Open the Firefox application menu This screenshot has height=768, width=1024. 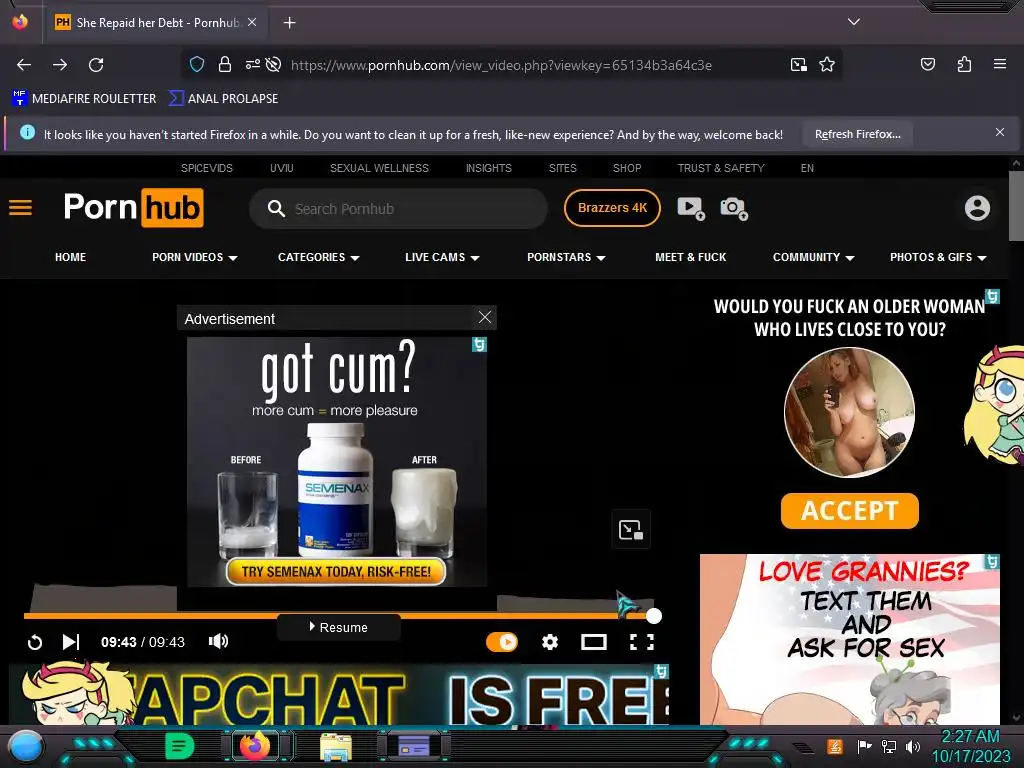[x=1000, y=64]
